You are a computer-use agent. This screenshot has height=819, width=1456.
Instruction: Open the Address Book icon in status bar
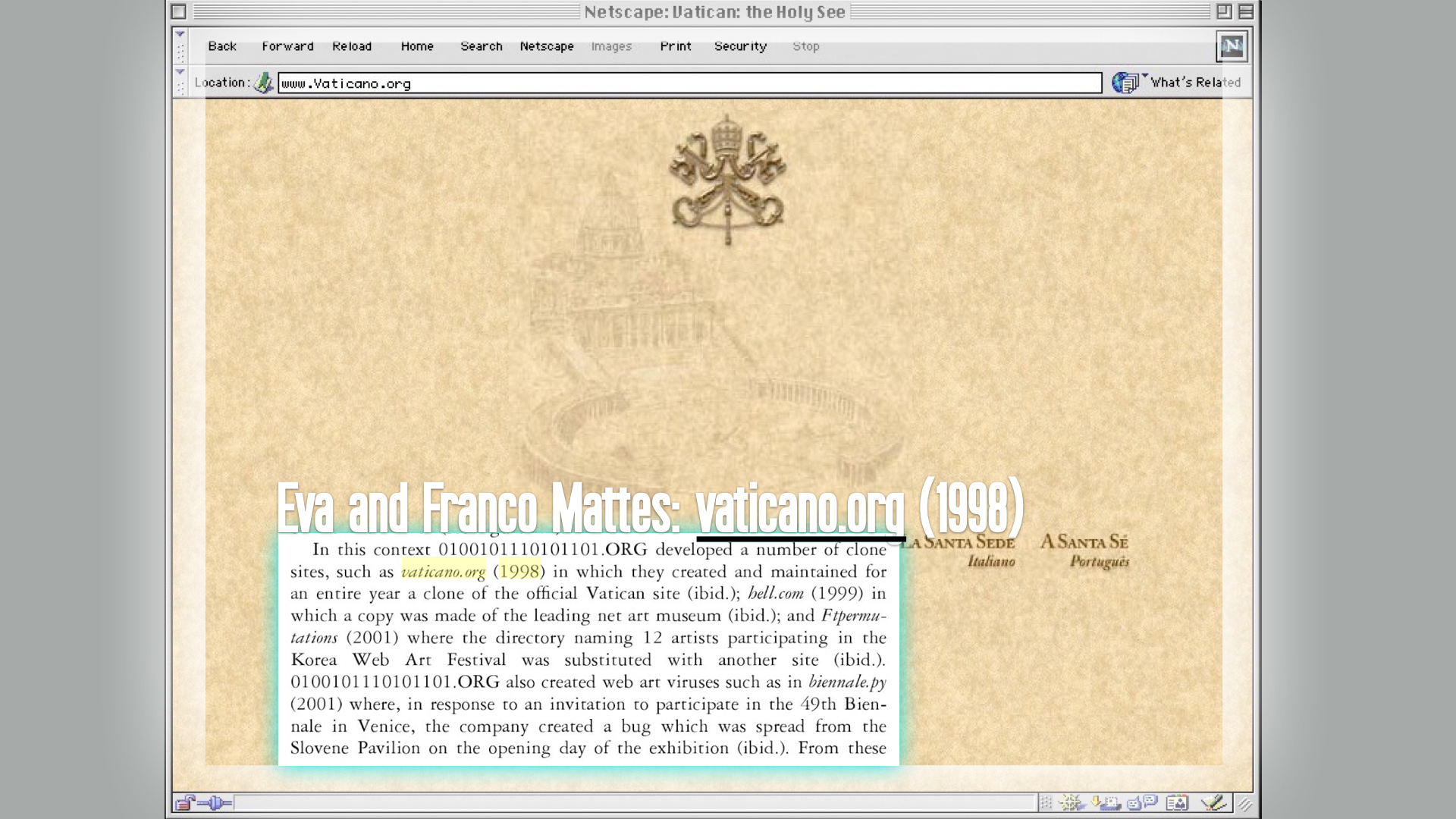pos(1177,802)
